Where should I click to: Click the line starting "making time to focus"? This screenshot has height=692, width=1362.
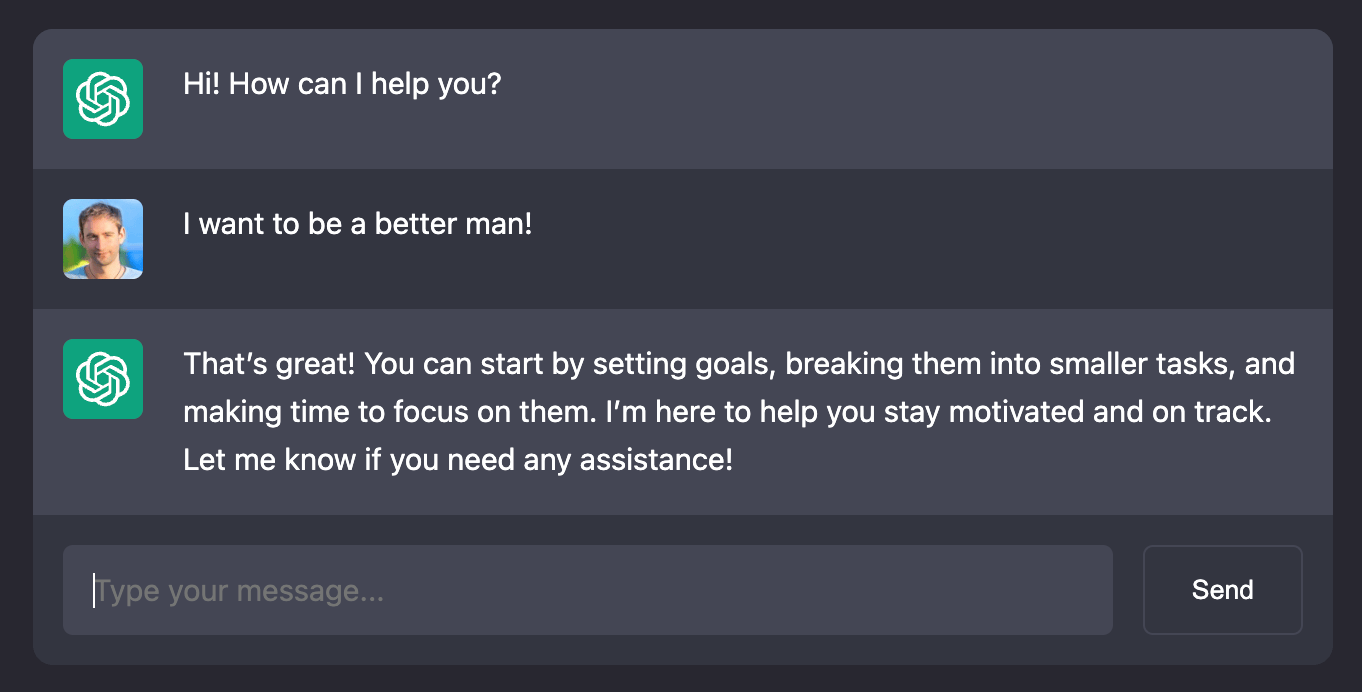point(727,412)
